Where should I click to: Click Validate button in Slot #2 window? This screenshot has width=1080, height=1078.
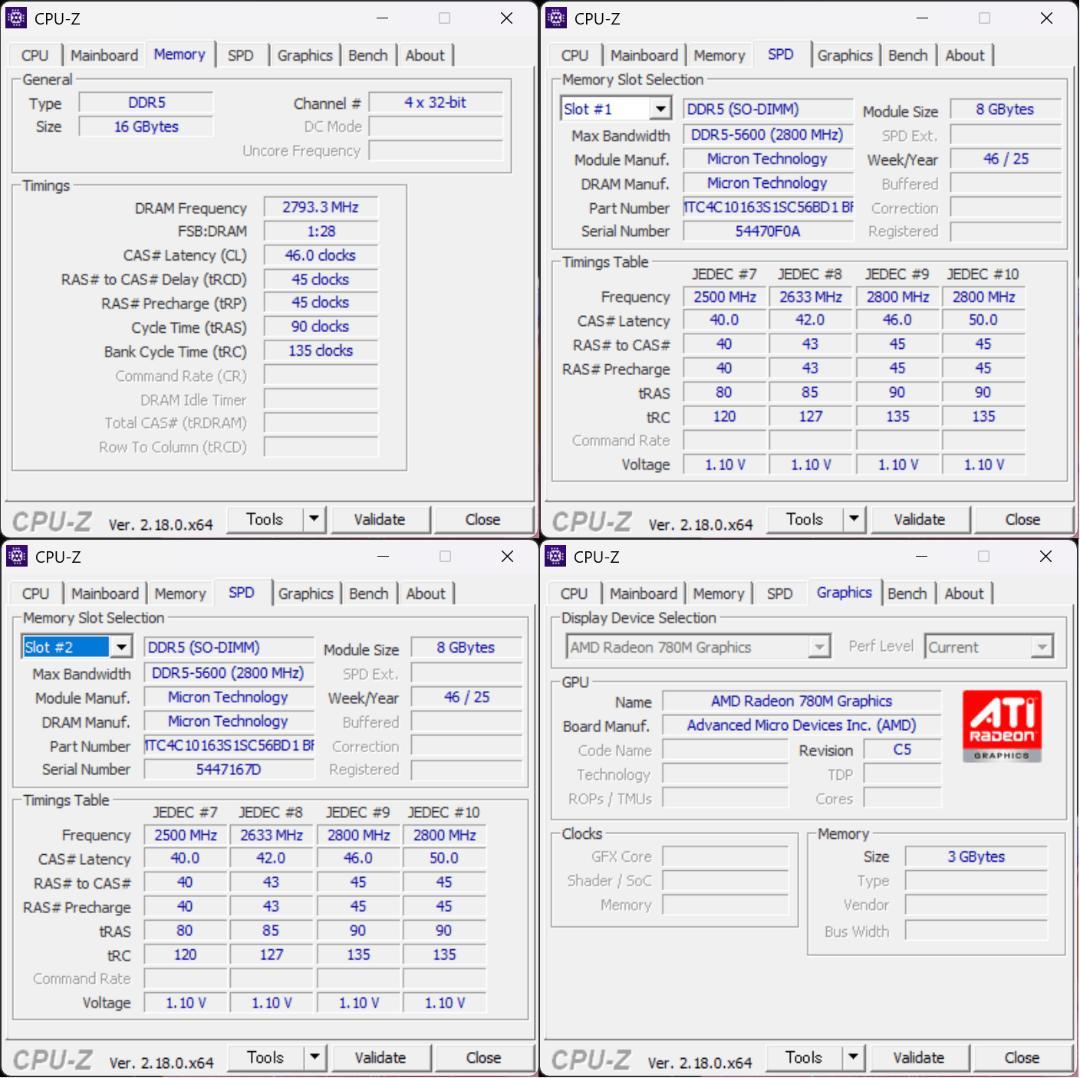tap(380, 1057)
